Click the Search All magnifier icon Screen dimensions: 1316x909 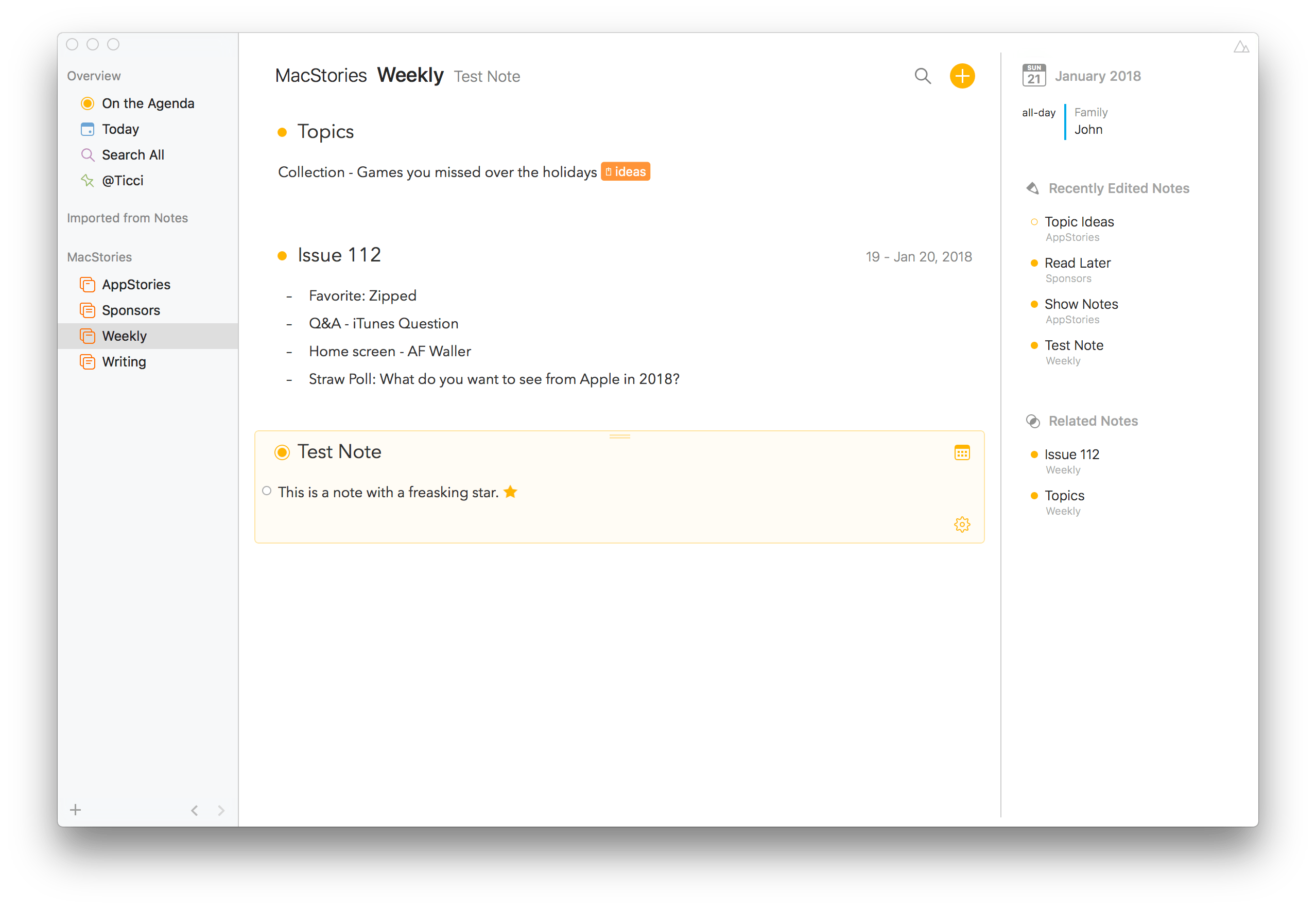tap(87, 155)
